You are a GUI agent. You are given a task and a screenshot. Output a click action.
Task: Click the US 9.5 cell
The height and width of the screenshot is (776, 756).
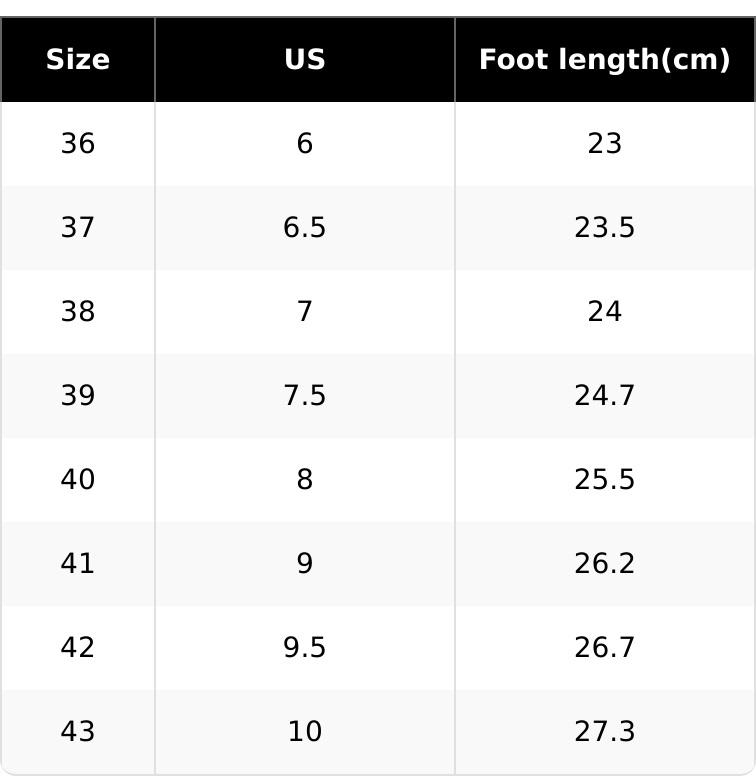click(304, 648)
